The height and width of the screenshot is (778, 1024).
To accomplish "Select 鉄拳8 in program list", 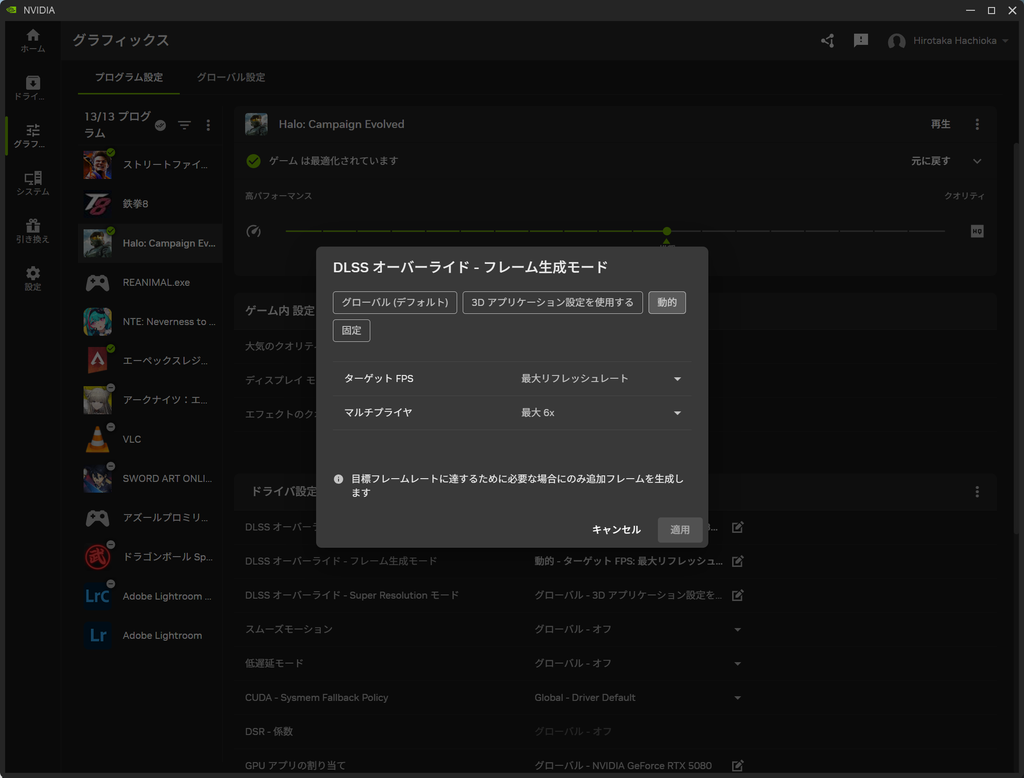I will (x=150, y=204).
